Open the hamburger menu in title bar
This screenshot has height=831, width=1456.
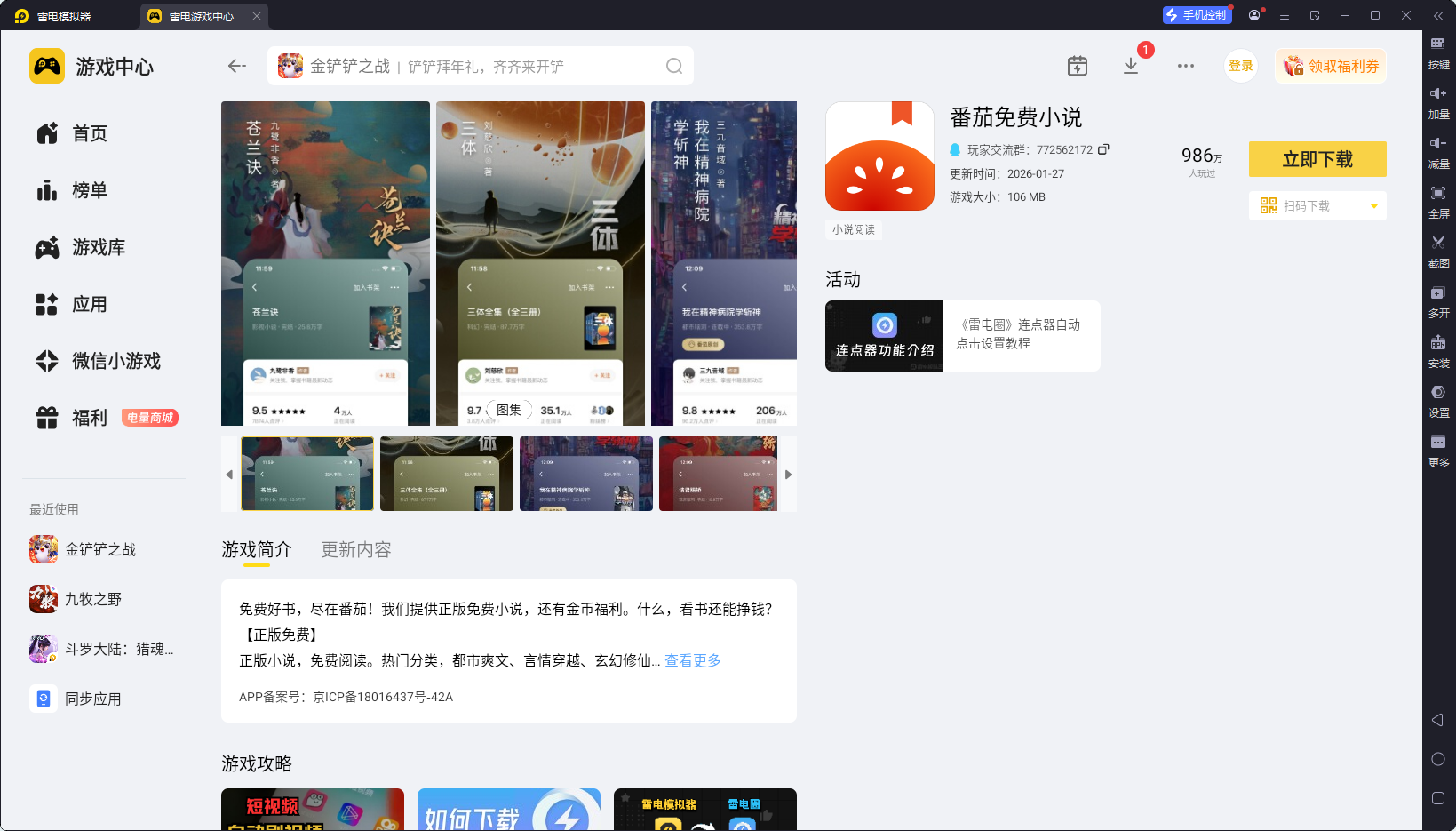click(x=1285, y=15)
